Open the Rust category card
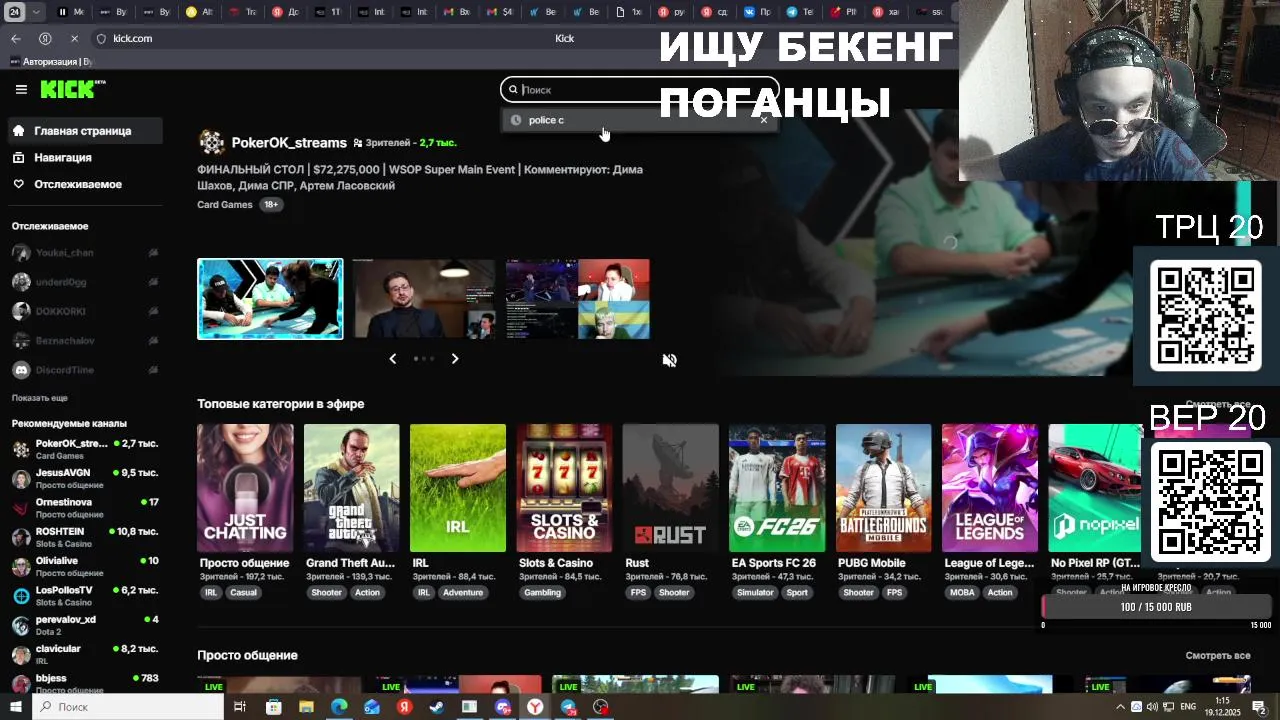The height and width of the screenshot is (720, 1280). [x=670, y=488]
